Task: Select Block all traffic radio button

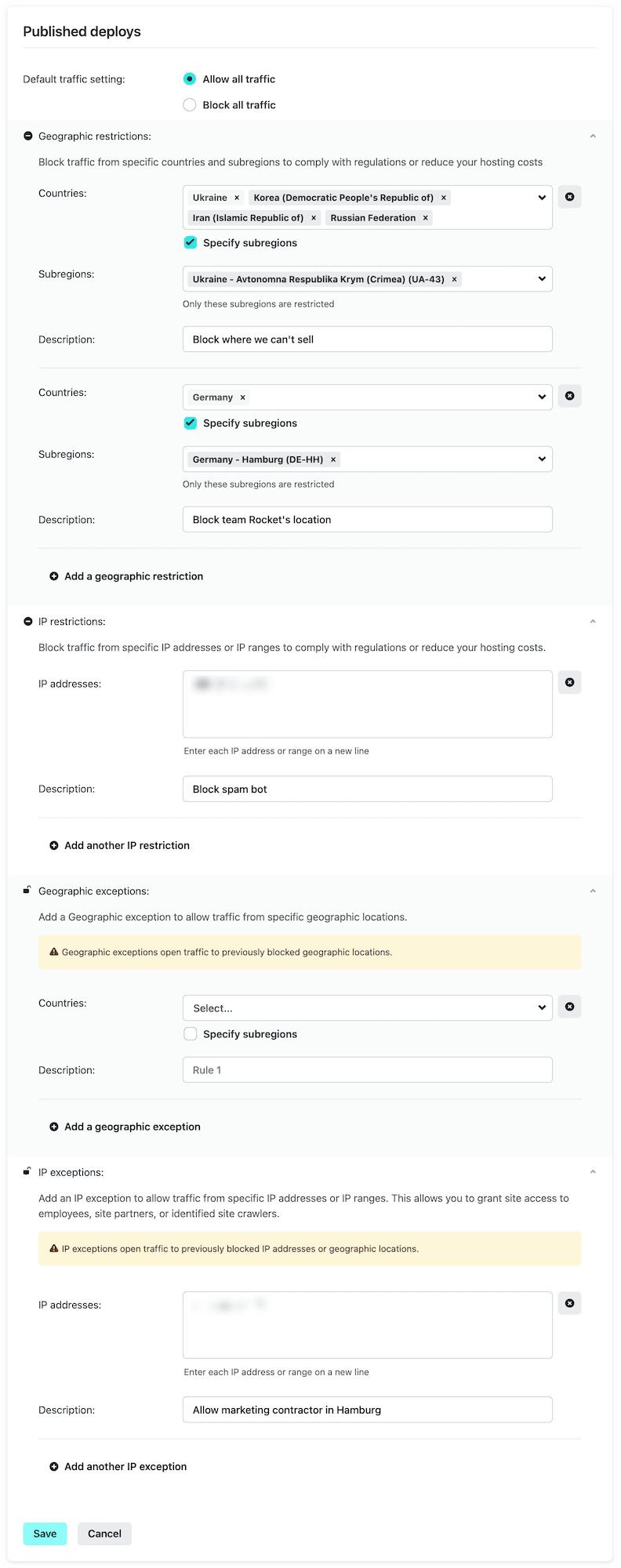Action: click(x=189, y=105)
